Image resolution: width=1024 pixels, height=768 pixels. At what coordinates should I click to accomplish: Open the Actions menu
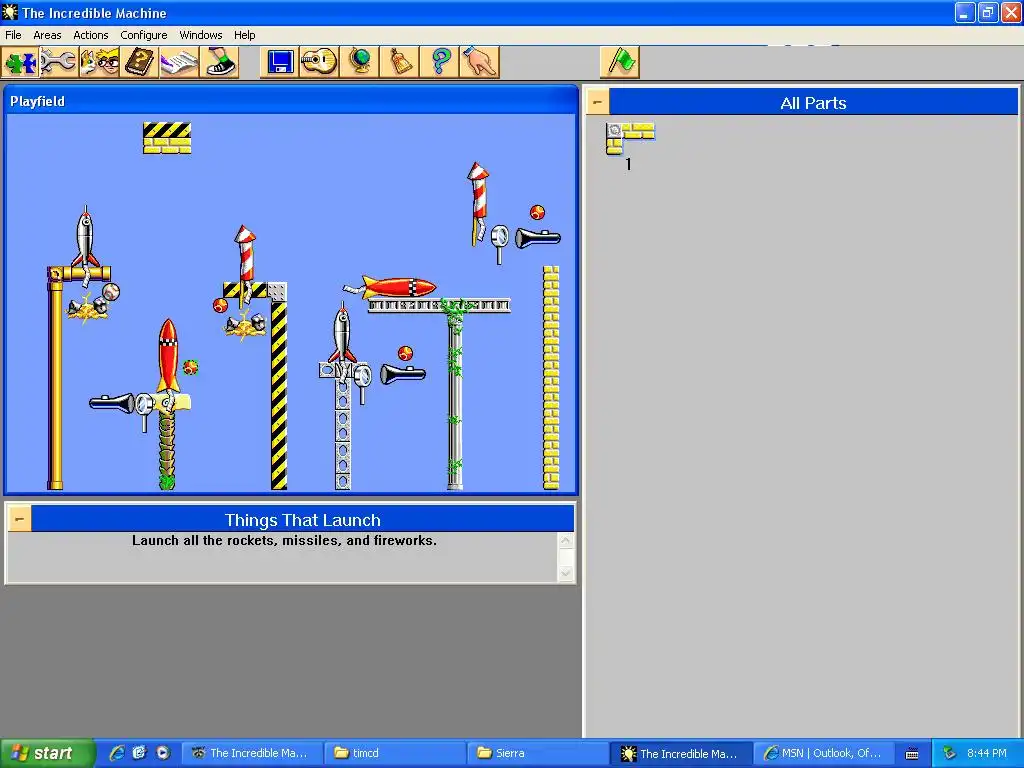[x=91, y=35]
